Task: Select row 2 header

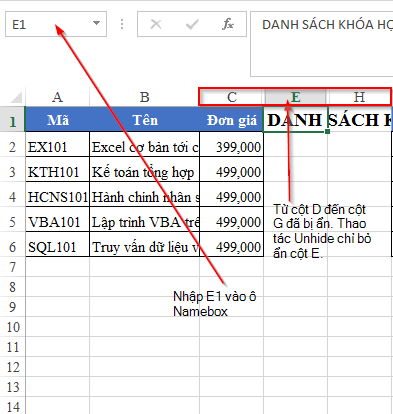Action: [x=13, y=145]
